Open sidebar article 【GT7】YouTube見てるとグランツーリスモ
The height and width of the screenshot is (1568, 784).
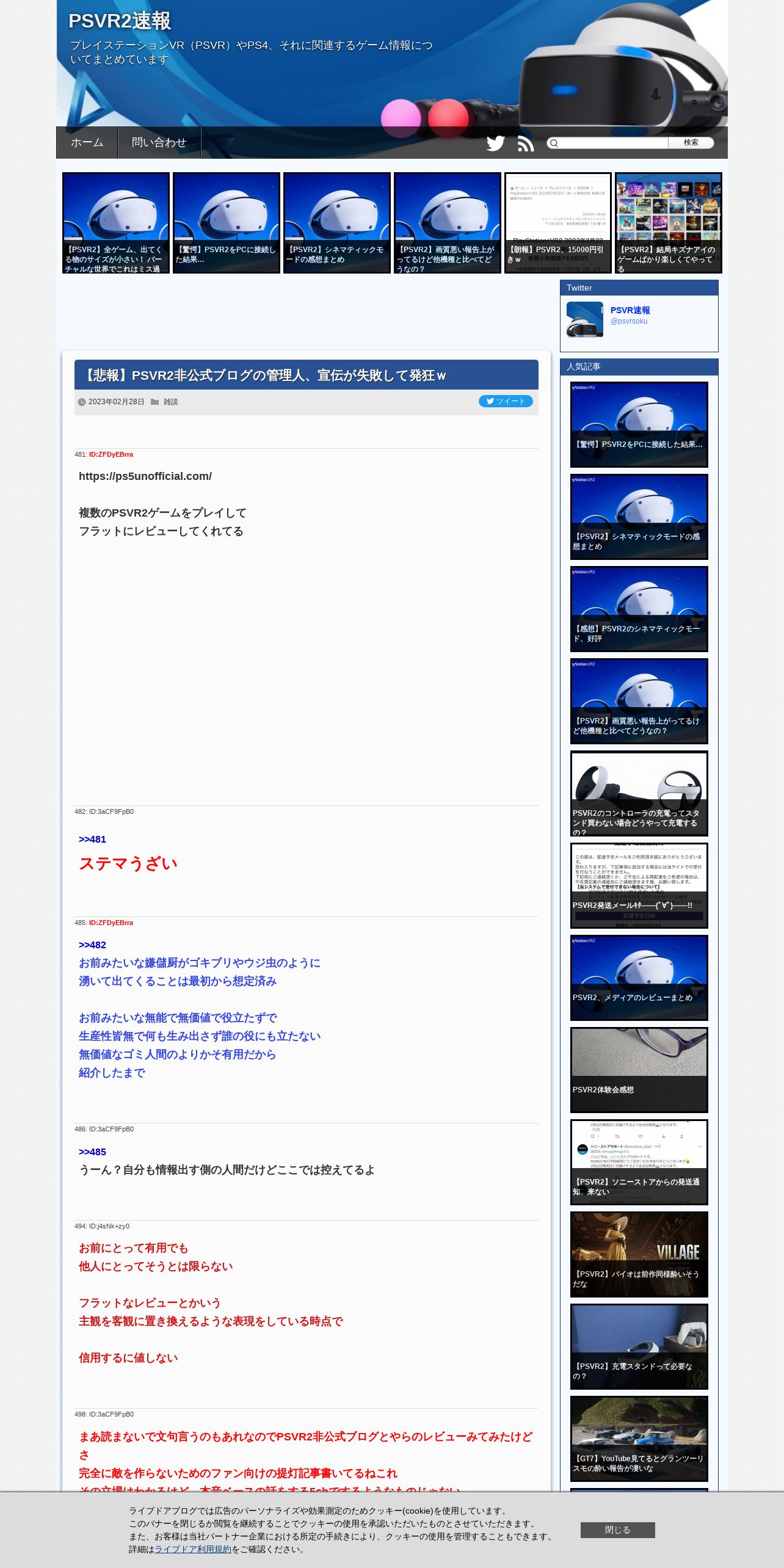point(639,1439)
